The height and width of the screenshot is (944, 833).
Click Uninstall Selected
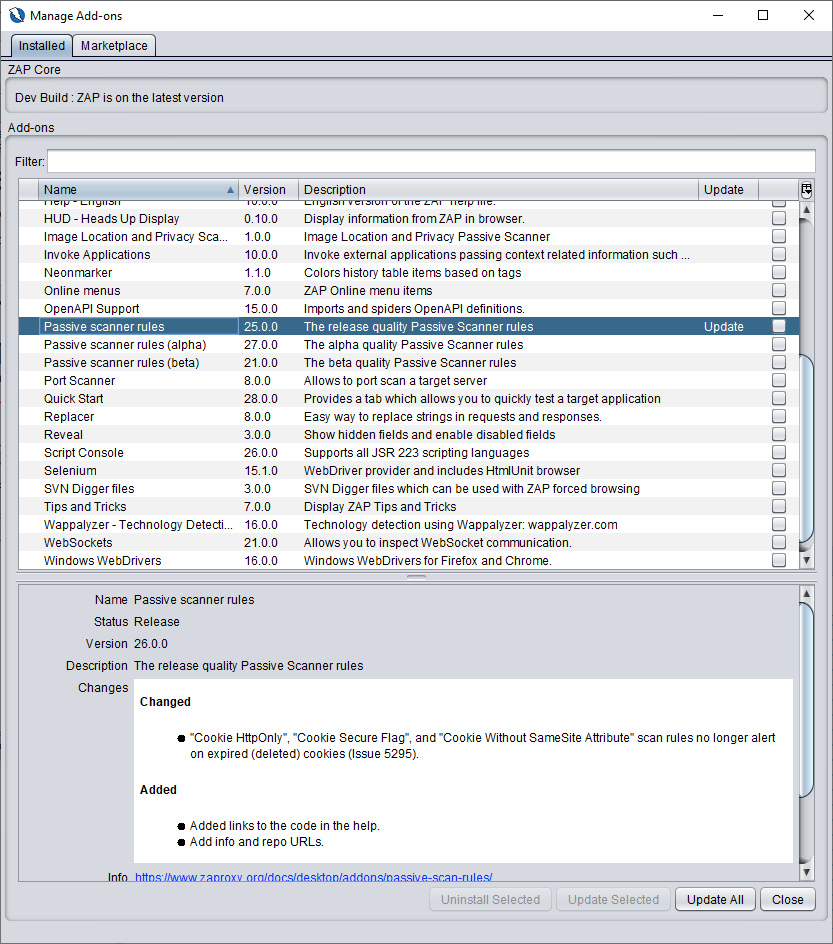pyautogui.click(x=490, y=899)
